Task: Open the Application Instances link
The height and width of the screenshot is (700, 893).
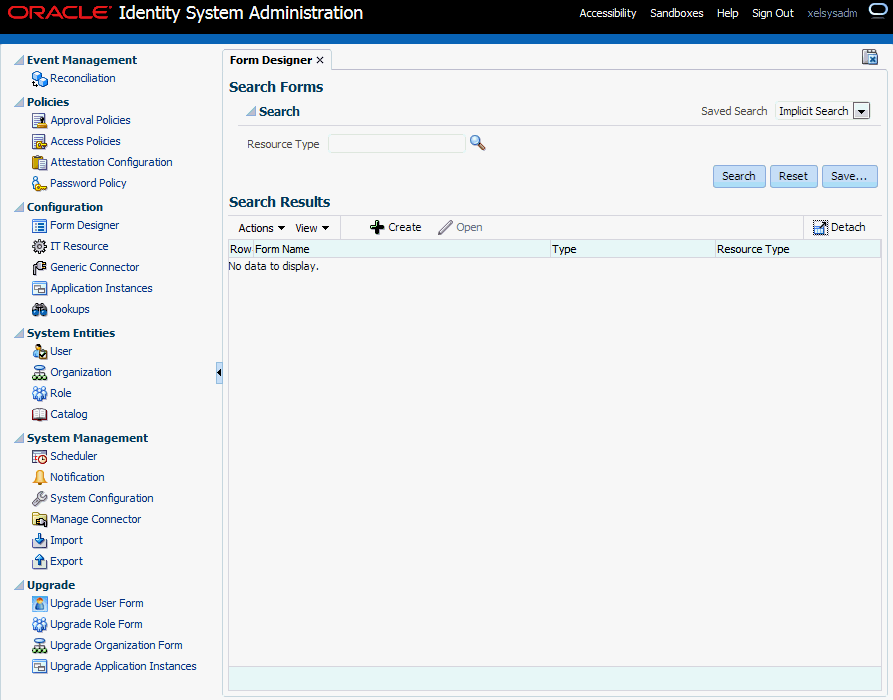Action: (x=101, y=288)
